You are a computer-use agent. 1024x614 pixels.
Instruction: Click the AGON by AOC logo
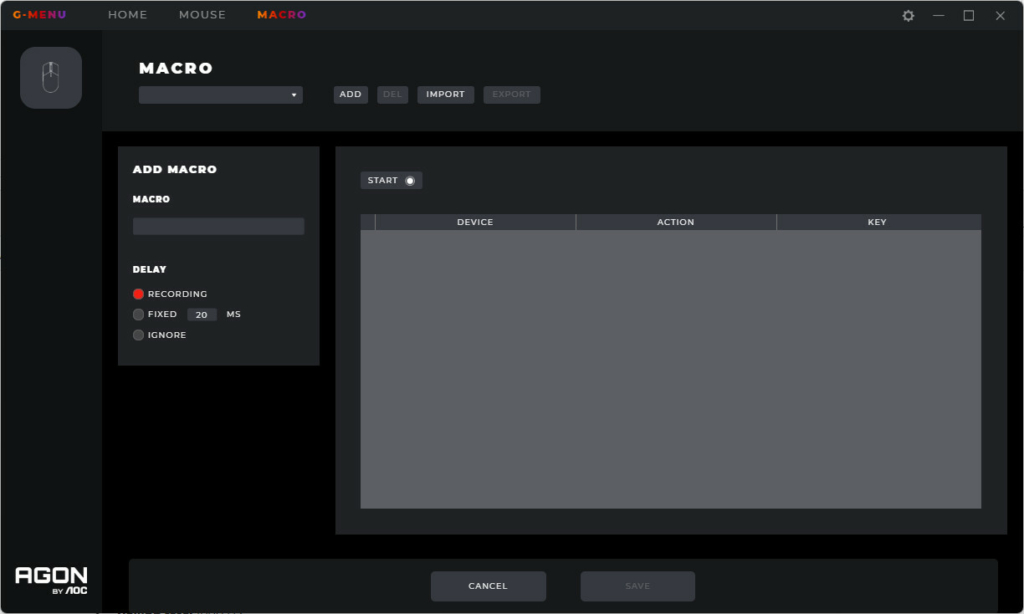pos(51,580)
